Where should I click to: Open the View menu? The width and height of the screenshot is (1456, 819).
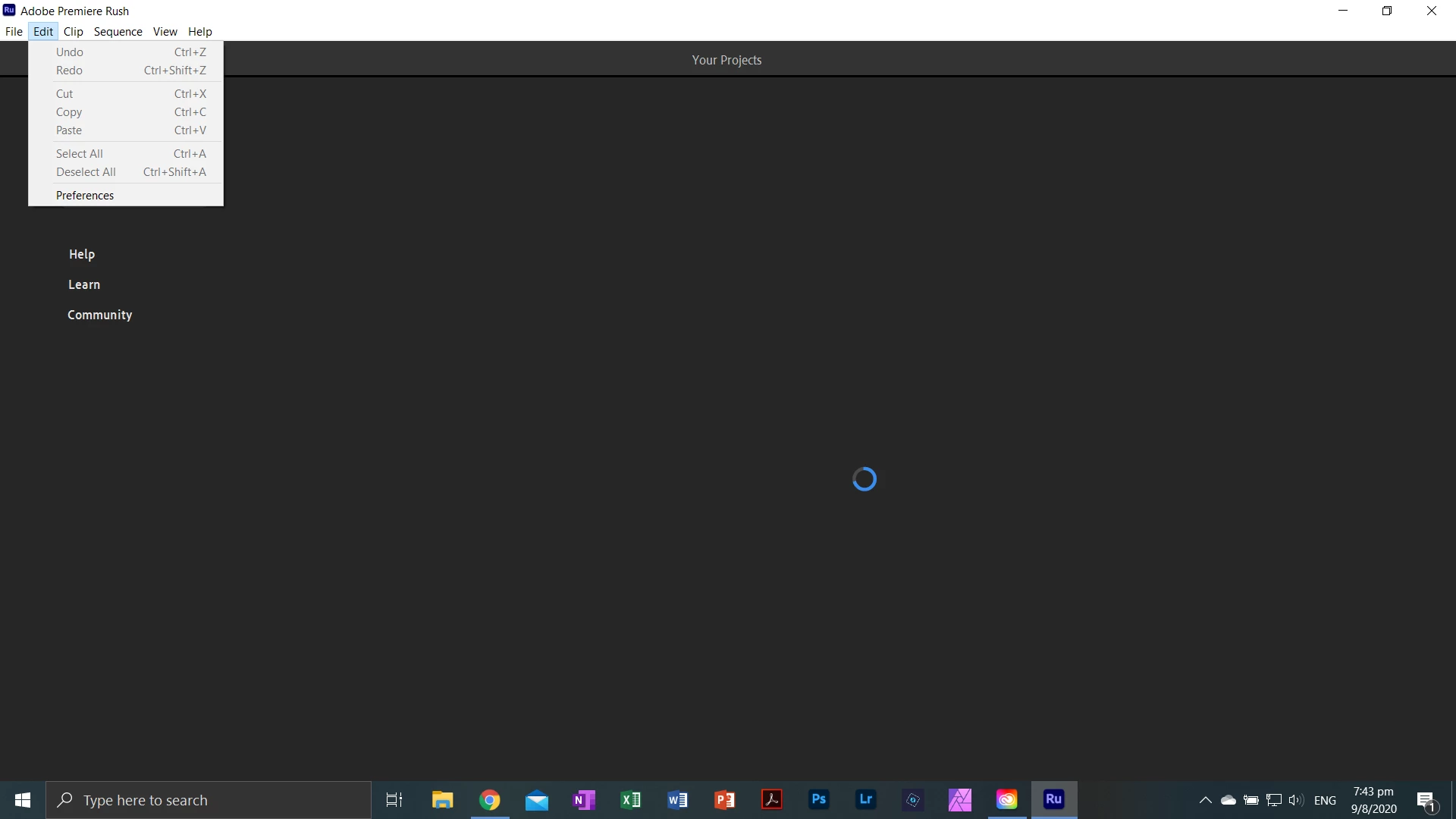[165, 32]
